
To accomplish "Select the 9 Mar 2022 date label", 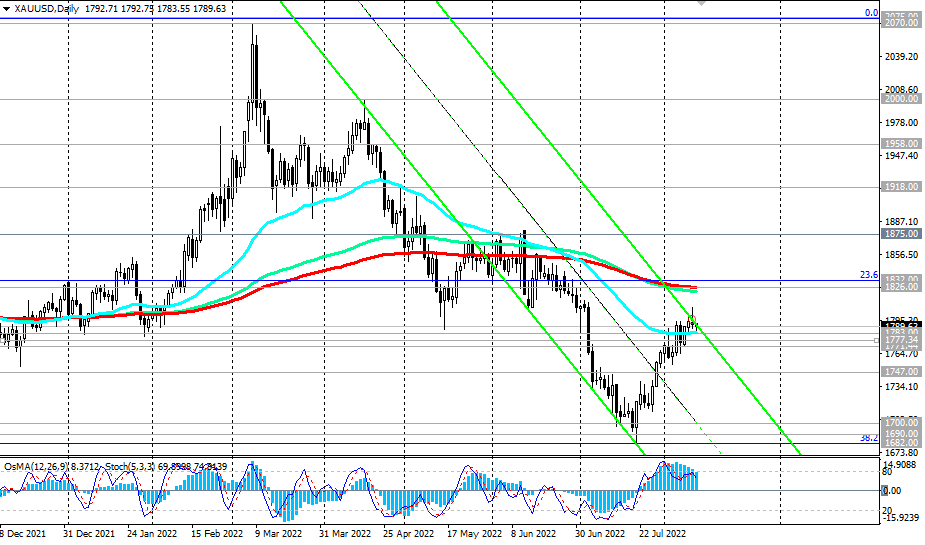I will pos(278,533).
